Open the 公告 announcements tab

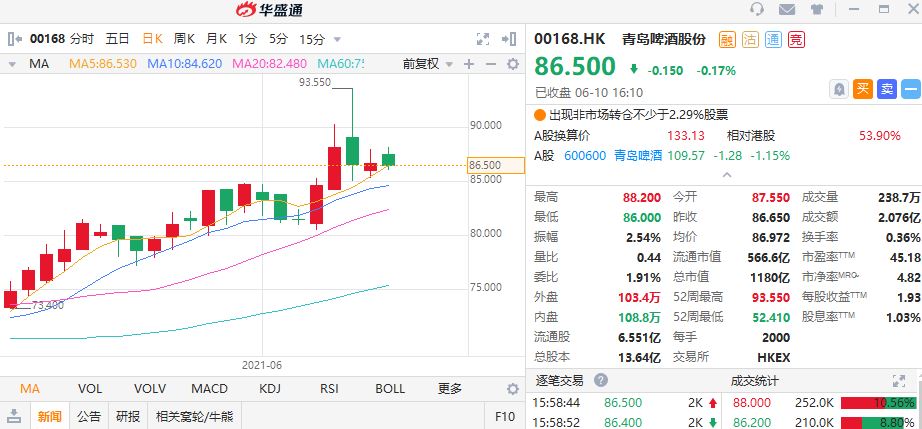click(89, 417)
